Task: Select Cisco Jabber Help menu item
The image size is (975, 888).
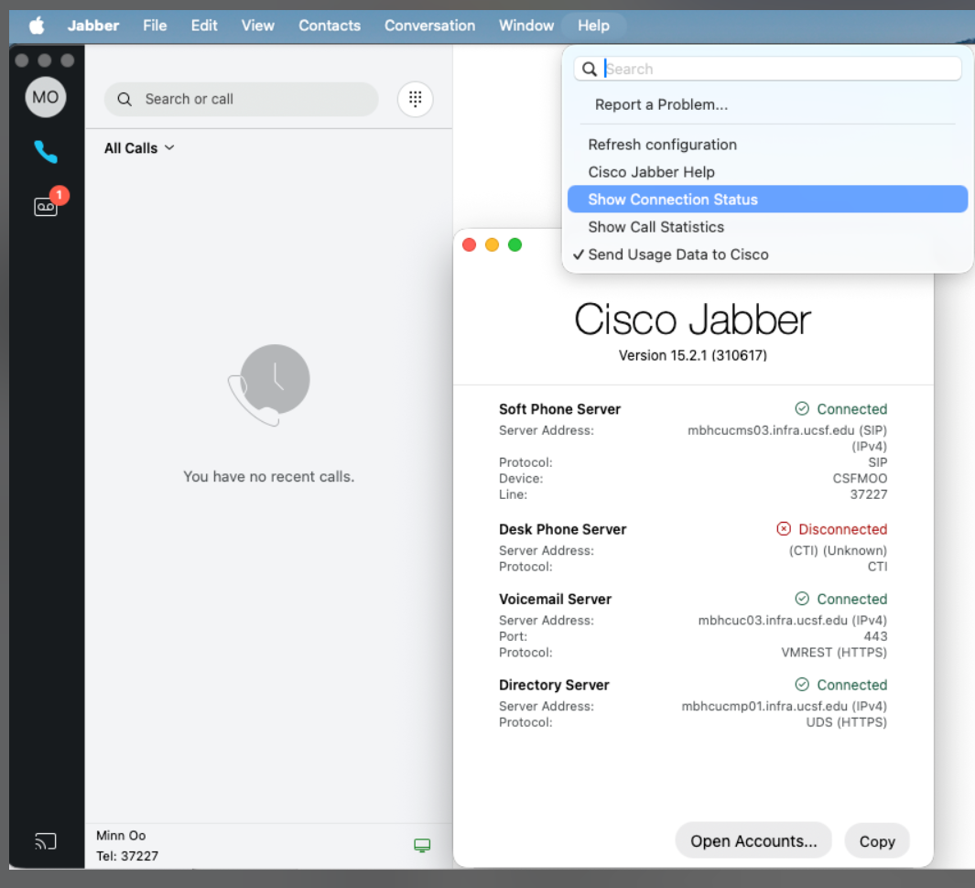Action: [x=767, y=172]
